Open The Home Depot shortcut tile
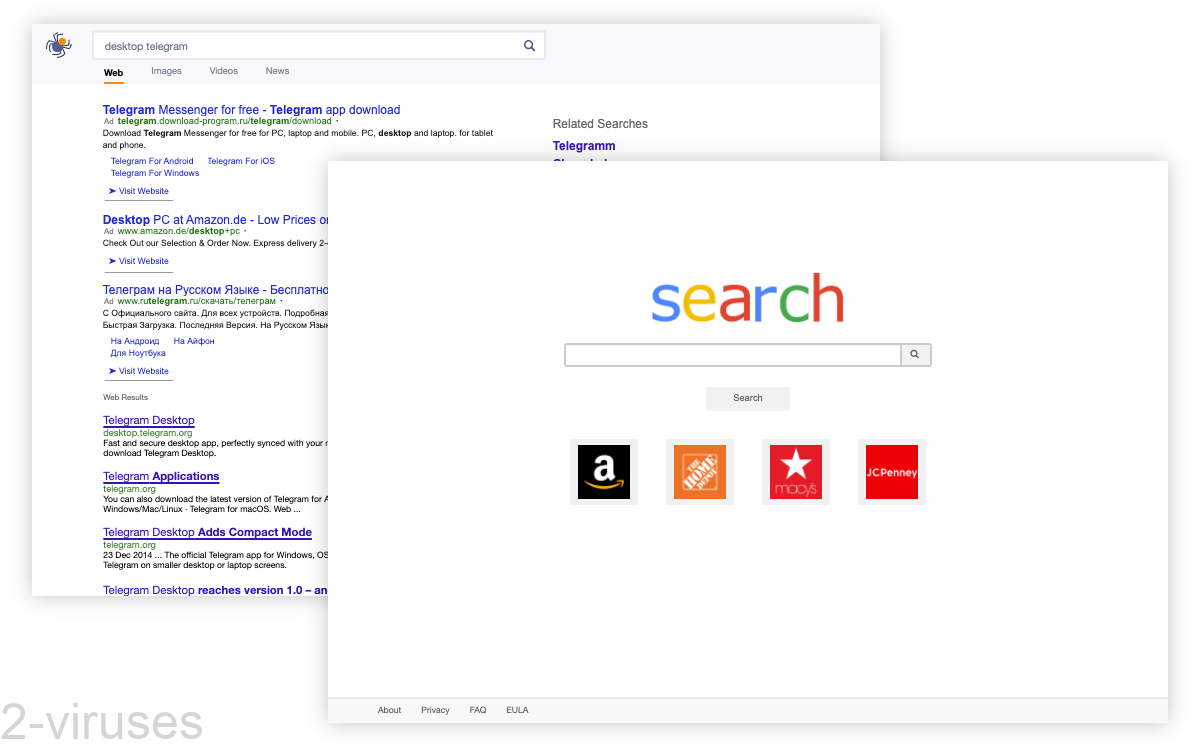Image resolution: width=1200 pixels, height=750 pixels. point(700,471)
